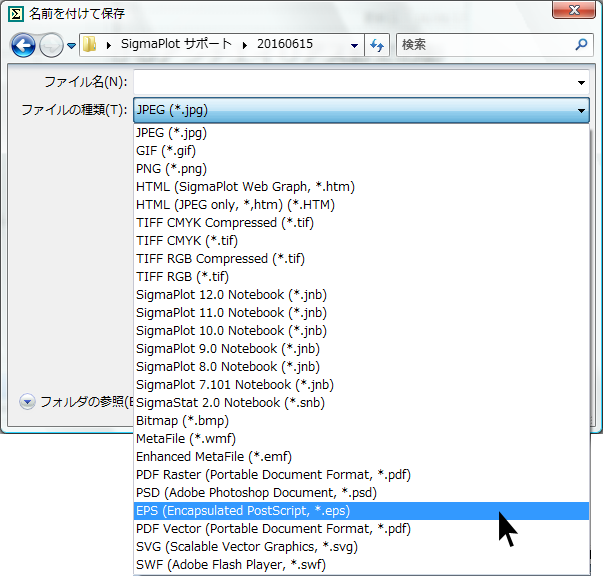Select PSD (Adobe Photoshop Document, *.psd)
The height and width of the screenshot is (576, 603).
click(x=361, y=493)
